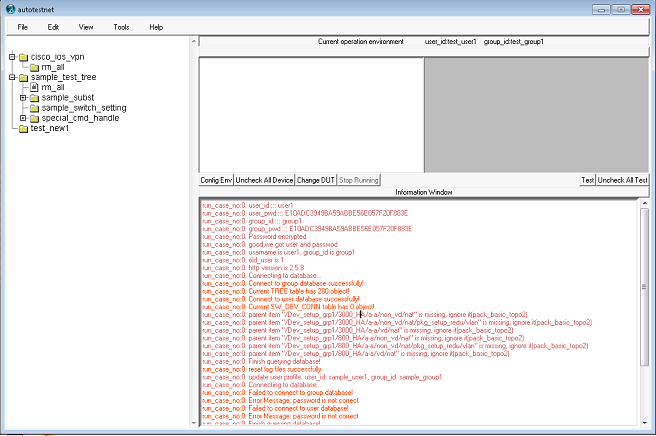Expand the sample_subst tree node
The width and height of the screenshot is (656, 436).
(22, 98)
